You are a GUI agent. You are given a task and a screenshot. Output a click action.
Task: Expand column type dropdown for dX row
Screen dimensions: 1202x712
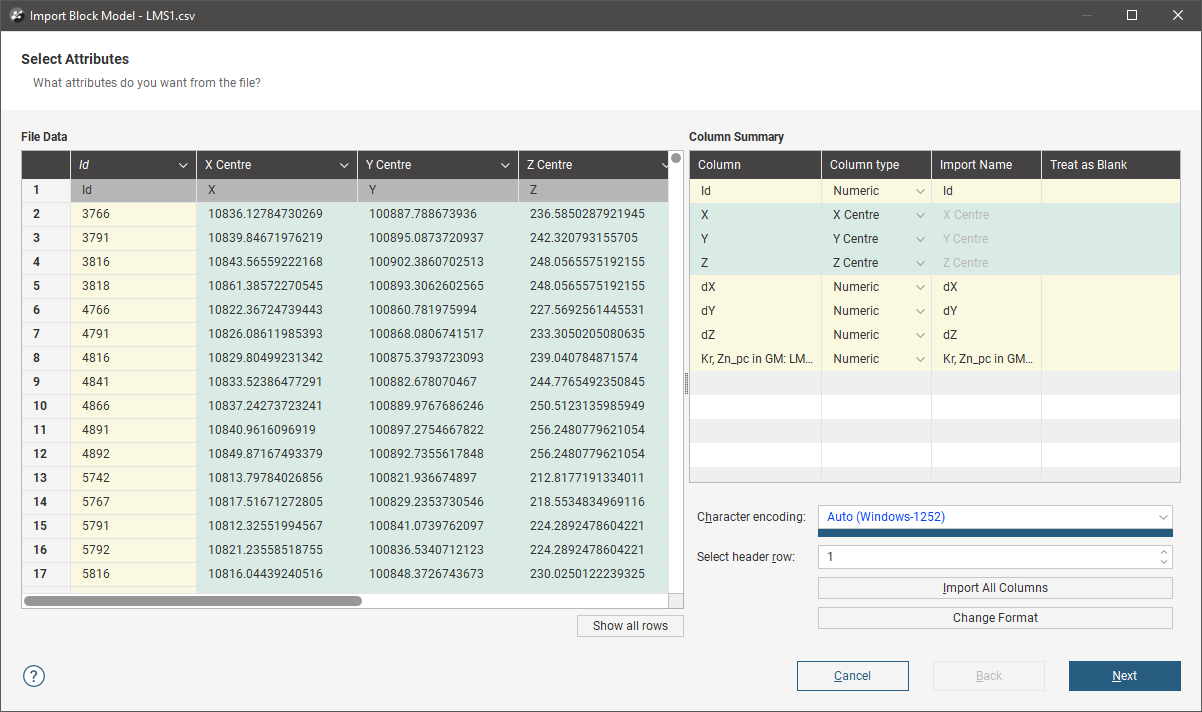tap(919, 287)
